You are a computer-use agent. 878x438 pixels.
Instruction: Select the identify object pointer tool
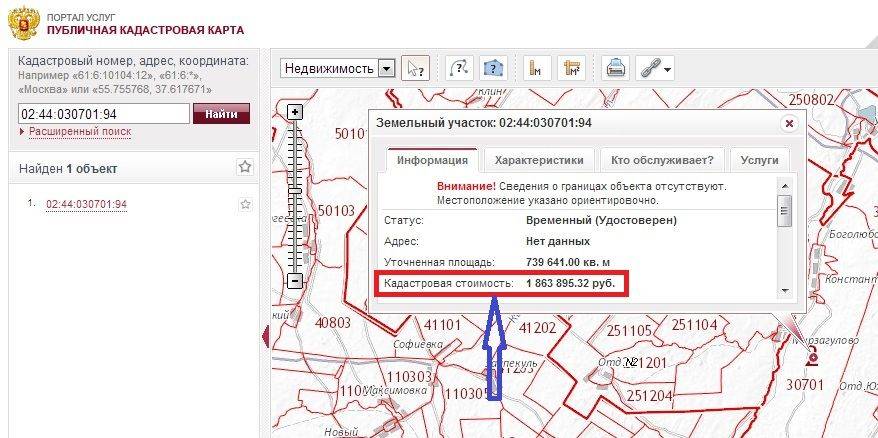pyautogui.click(x=417, y=68)
